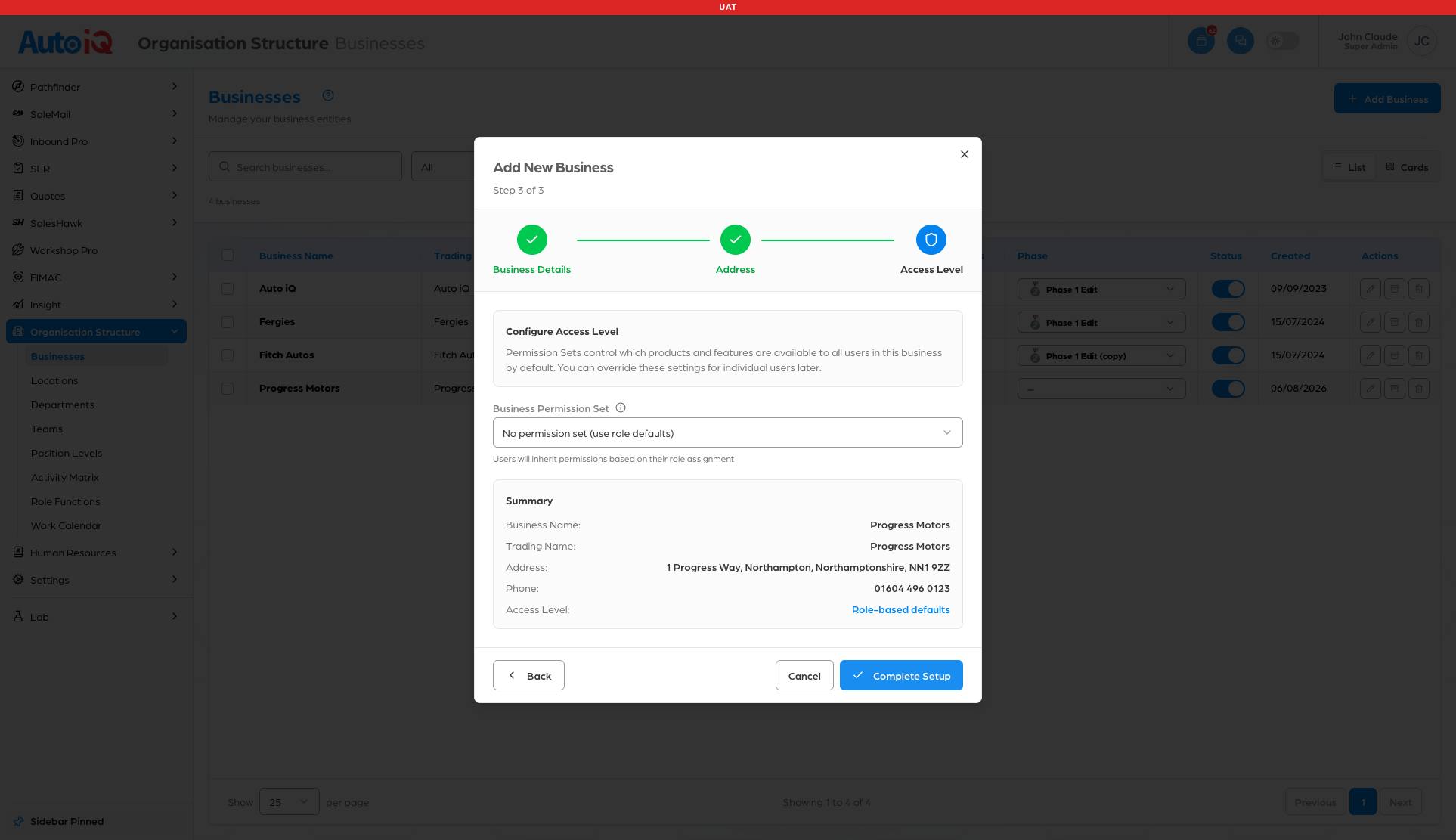This screenshot has width=1456, height=840.
Task: Click the Business Details completed step icon
Action: coord(532,240)
